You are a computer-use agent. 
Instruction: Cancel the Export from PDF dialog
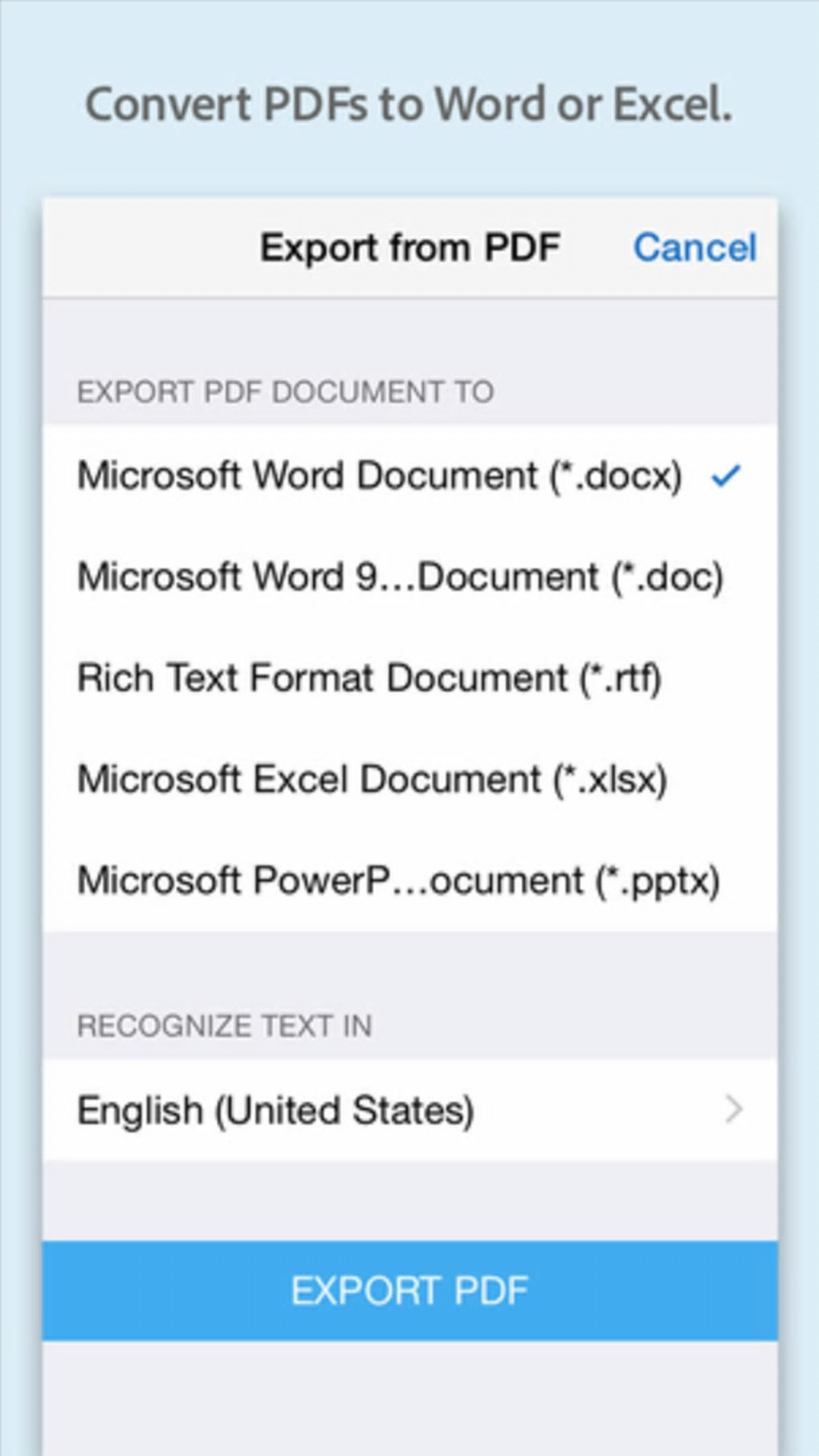point(695,247)
